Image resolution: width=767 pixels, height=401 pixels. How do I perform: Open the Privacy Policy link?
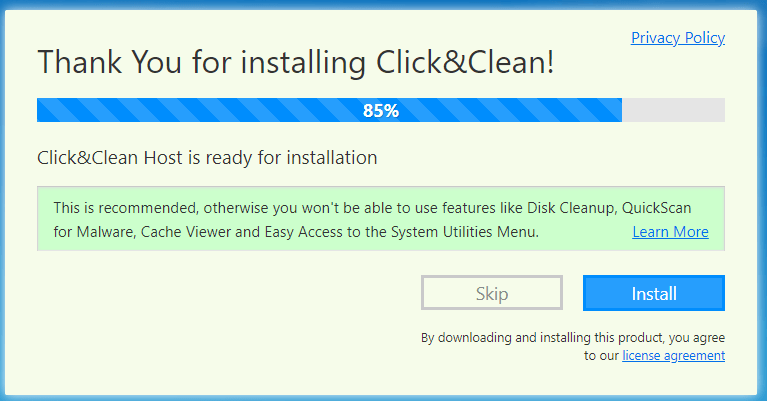[677, 38]
